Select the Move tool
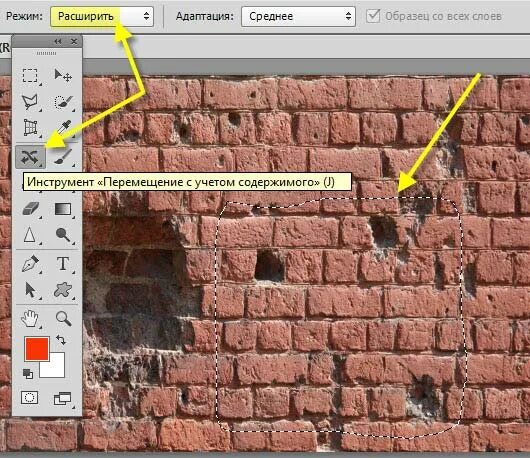Screen dimensions: 530x458 63,75
